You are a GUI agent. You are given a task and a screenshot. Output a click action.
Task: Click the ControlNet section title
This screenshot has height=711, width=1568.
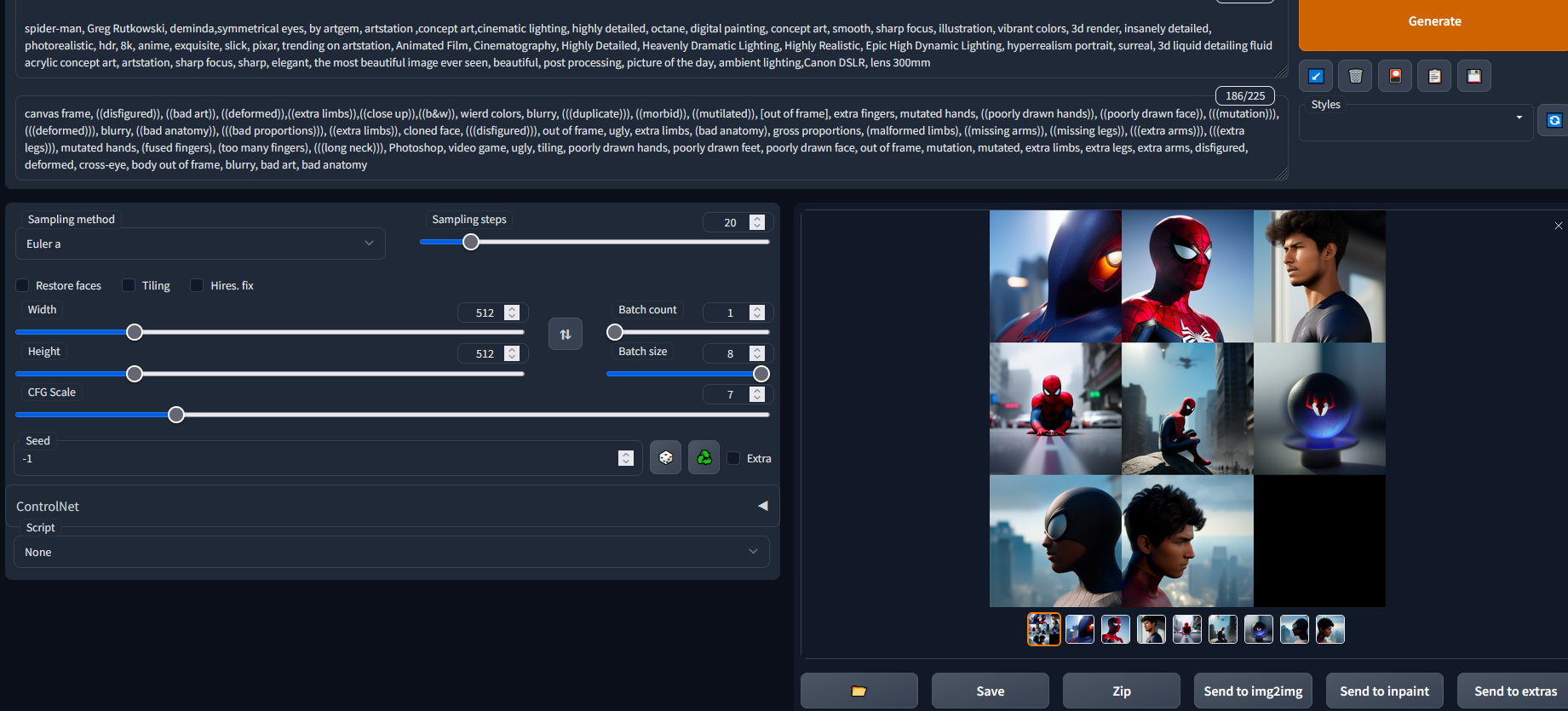(48, 506)
